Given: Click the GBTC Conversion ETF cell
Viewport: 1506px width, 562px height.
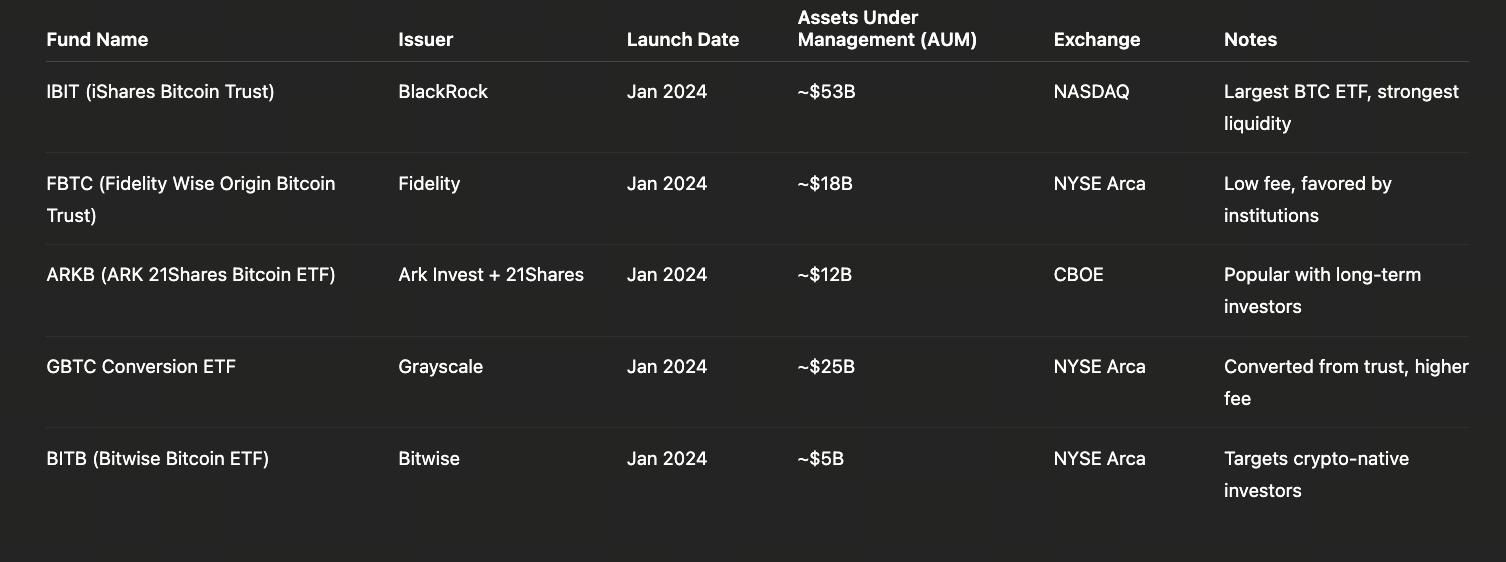Looking at the screenshot, I should 141,367.
